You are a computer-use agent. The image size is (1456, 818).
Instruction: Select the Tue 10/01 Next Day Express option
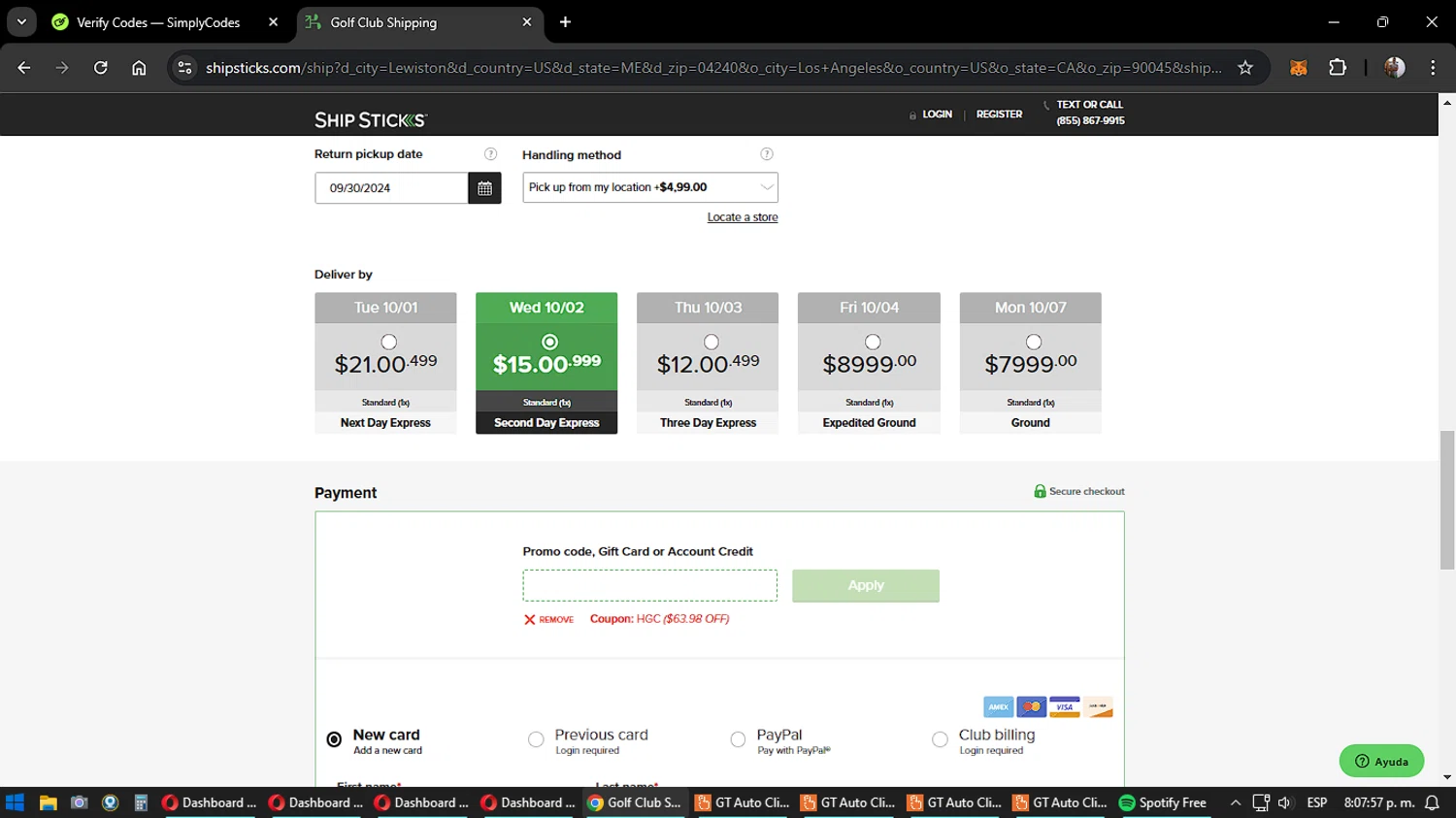pyautogui.click(x=388, y=342)
